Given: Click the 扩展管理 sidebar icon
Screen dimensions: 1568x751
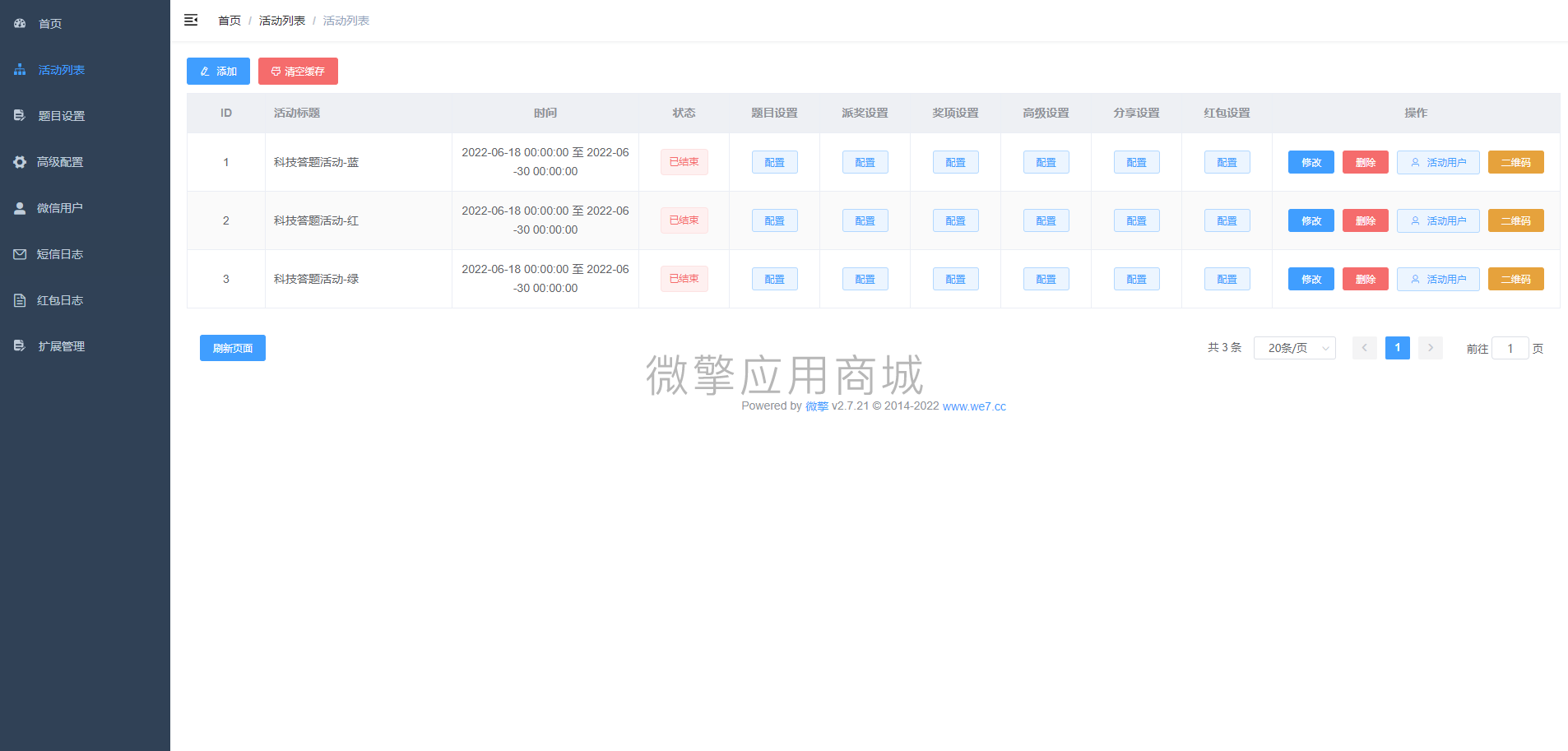Looking at the screenshot, I should [20, 346].
